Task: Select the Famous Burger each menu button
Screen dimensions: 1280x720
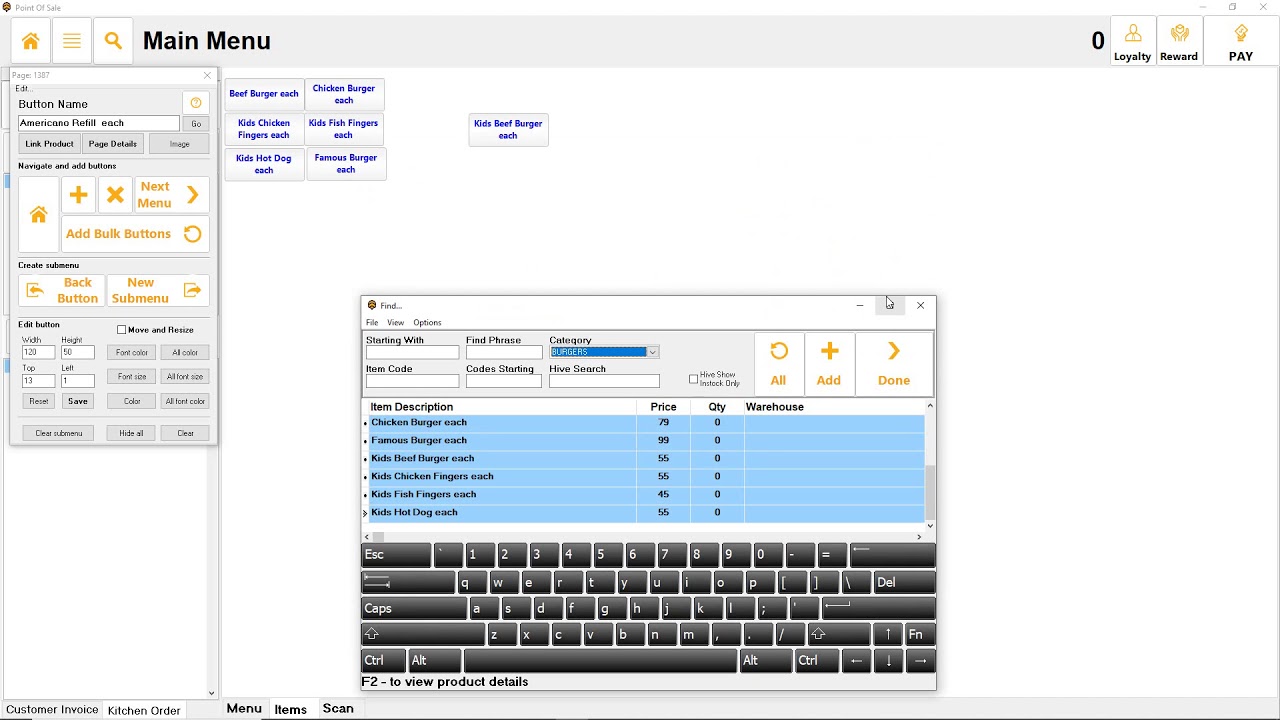Action: pyautogui.click(x=346, y=164)
